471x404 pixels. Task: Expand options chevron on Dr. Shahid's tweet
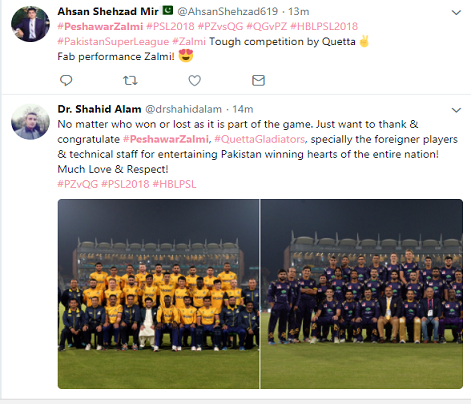coord(456,110)
